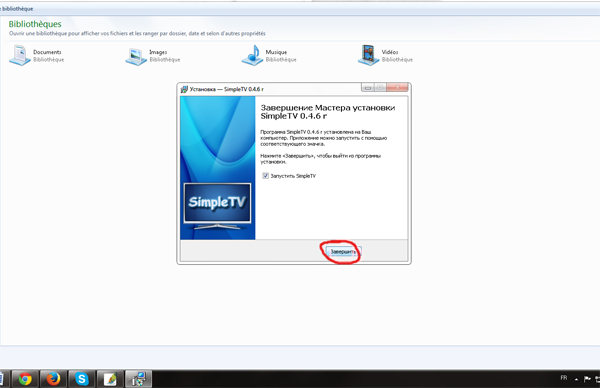Launch Google Chrome from the taskbar
Viewport: 600px width, 388px height.
click(x=25, y=379)
